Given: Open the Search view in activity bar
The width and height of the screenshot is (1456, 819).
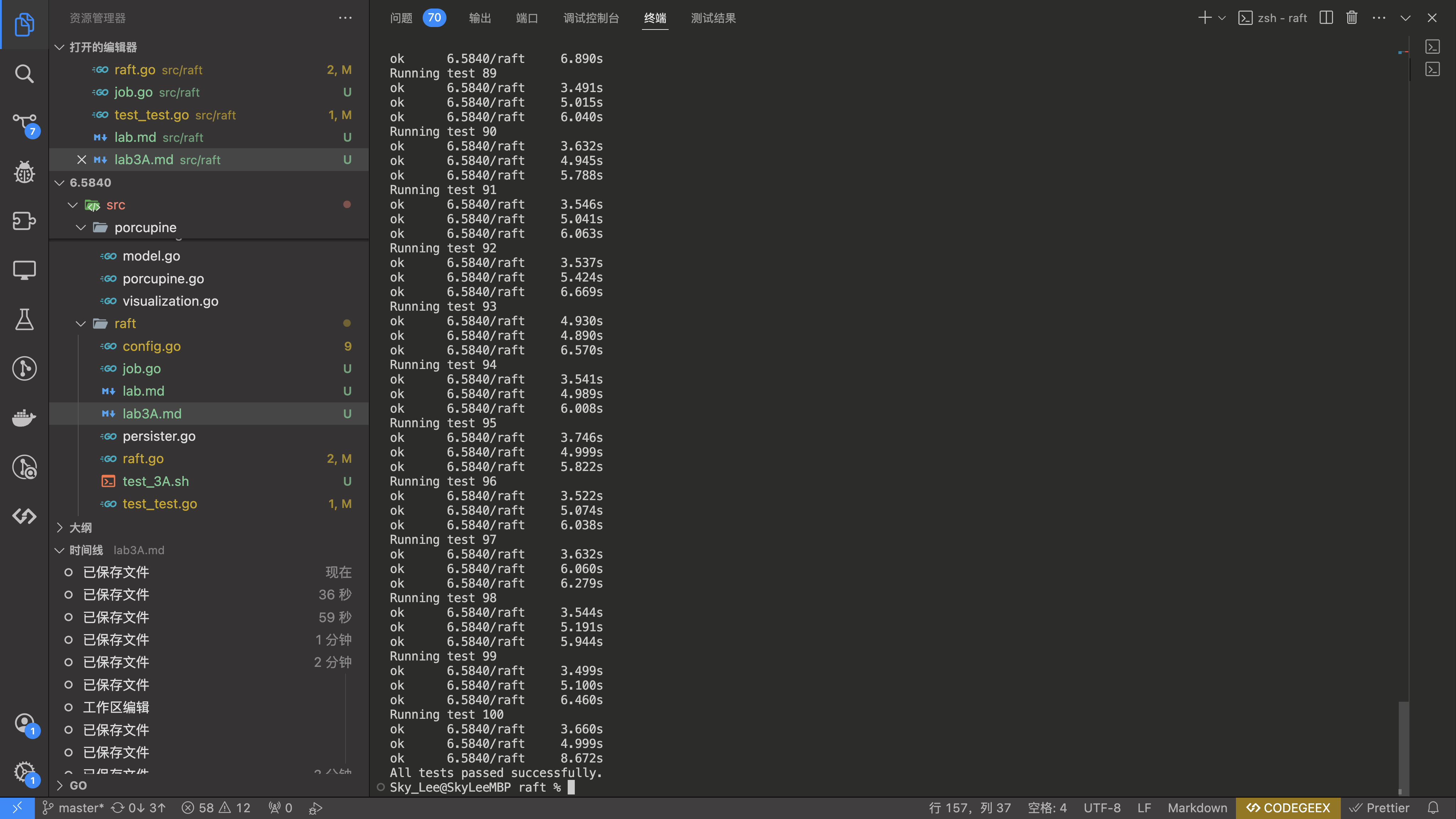Looking at the screenshot, I should coord(24,74).
